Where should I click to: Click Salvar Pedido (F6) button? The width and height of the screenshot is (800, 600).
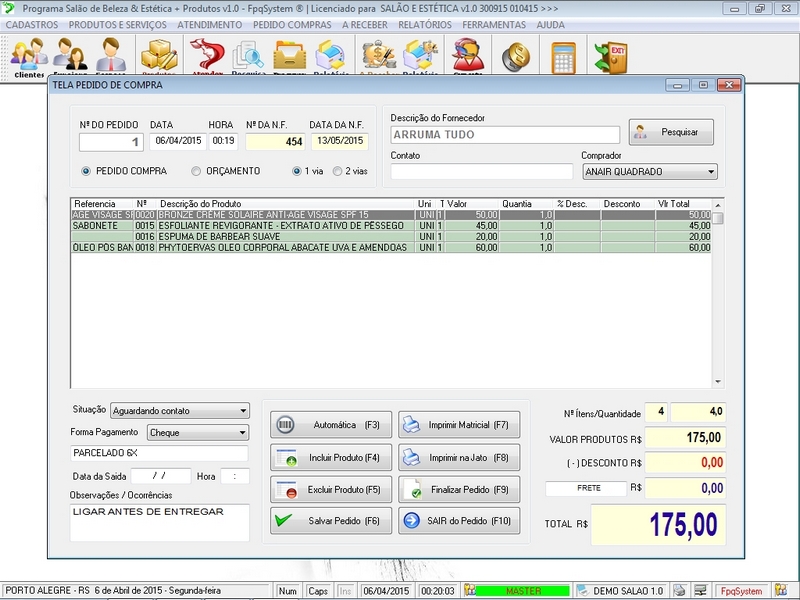pos(331,521)
